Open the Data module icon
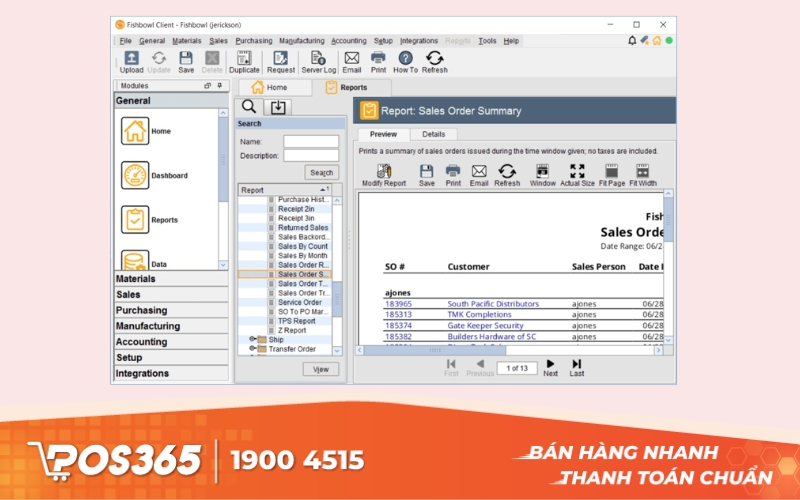The image size is (800, 500). 135,260
